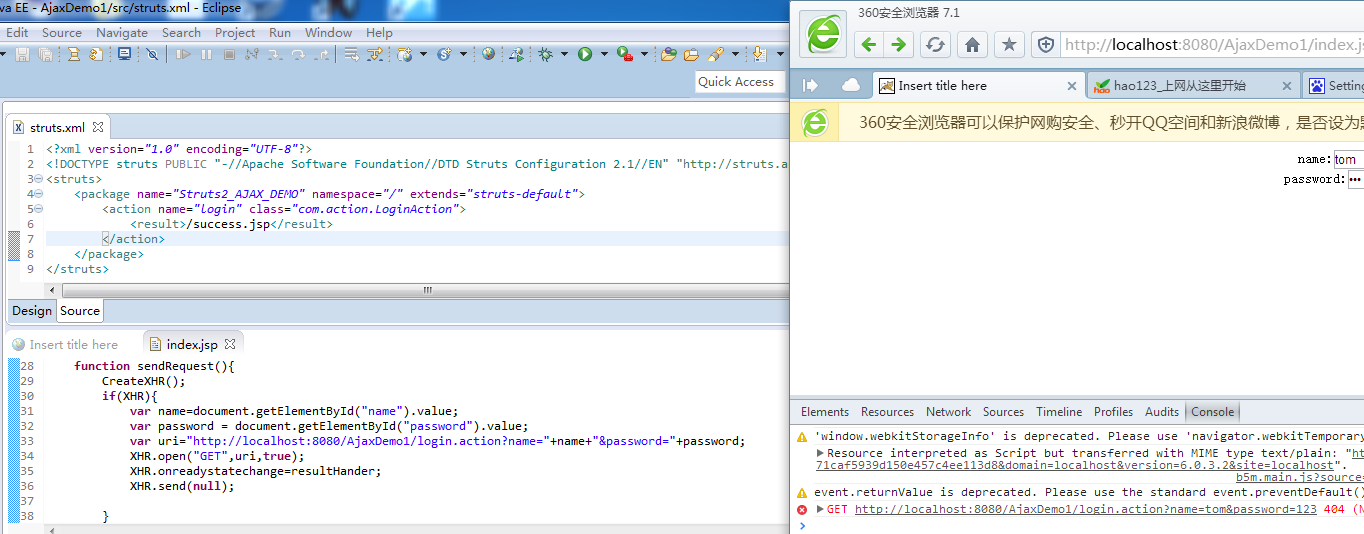The height and width of the screenshot is (534, 1364).
Task: Click the Step Over icon in Eclipse toolbar
Action: click(298, 54)
